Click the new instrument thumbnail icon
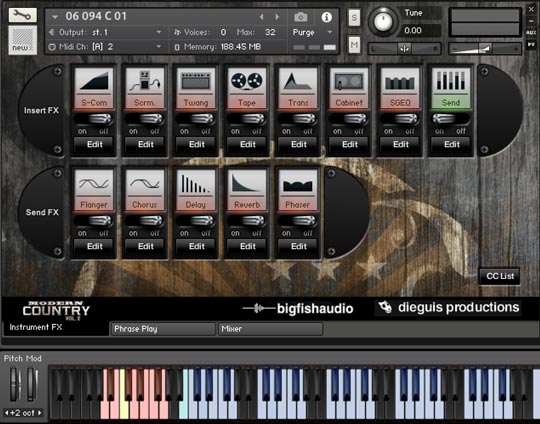This screenshot has width=540, height=424. 22,40
